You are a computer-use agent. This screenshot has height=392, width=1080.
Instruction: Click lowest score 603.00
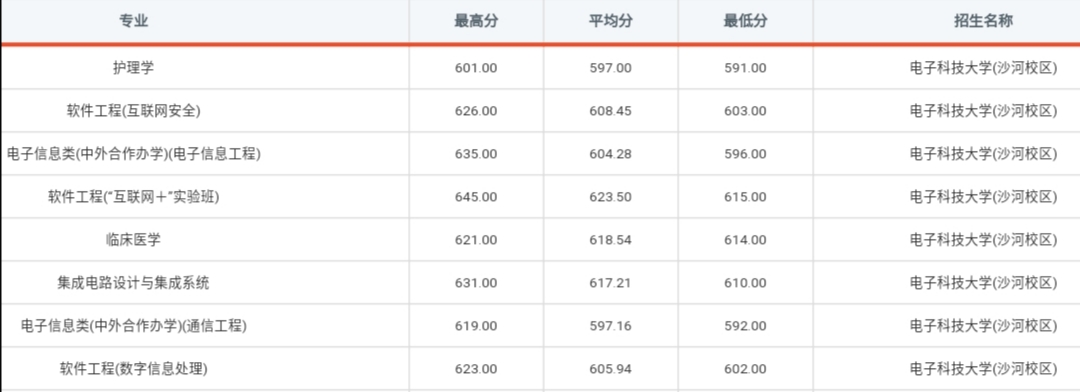[x=745, y=112]
